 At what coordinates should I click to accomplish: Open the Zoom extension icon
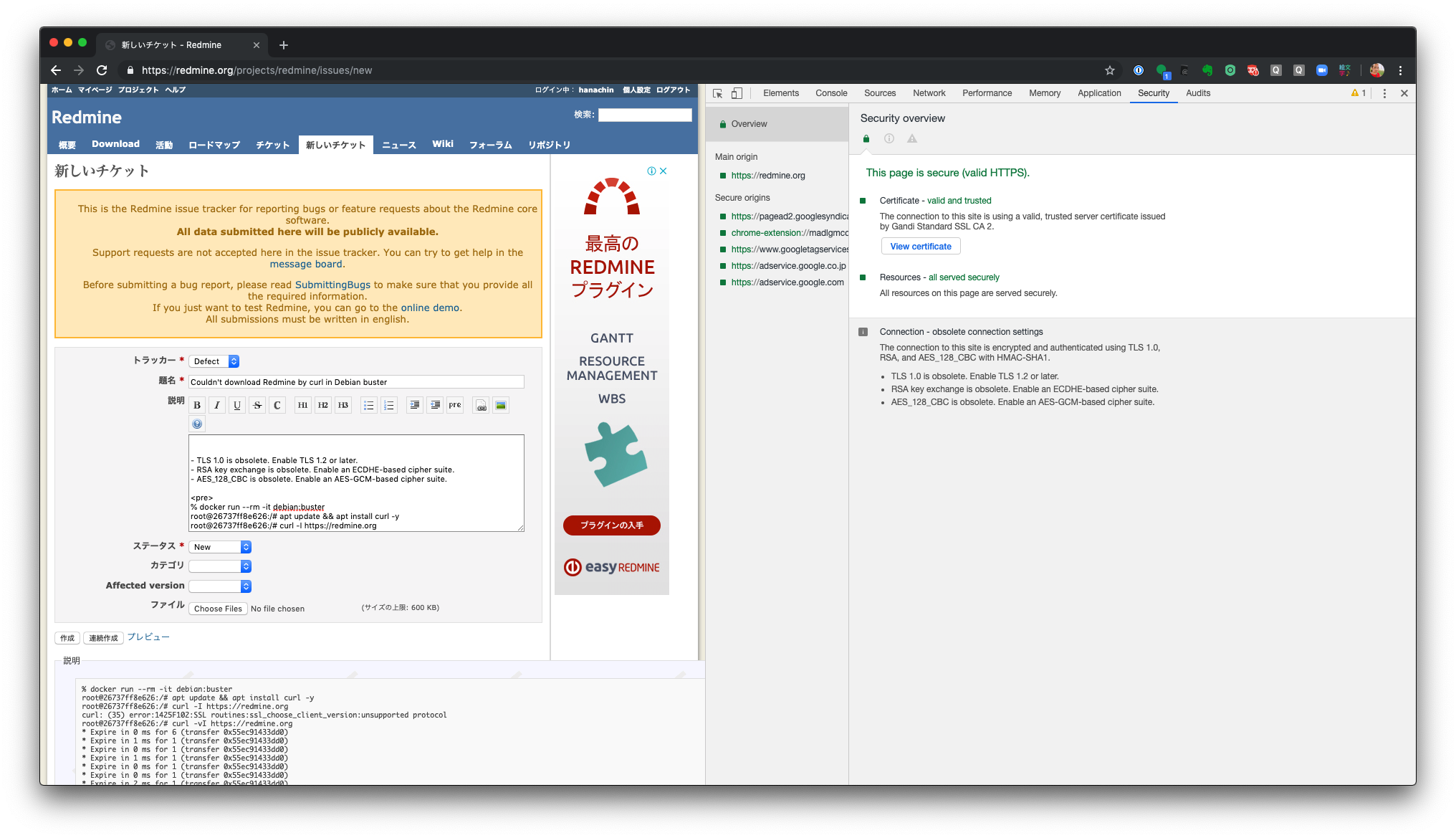click(1322, 70)
